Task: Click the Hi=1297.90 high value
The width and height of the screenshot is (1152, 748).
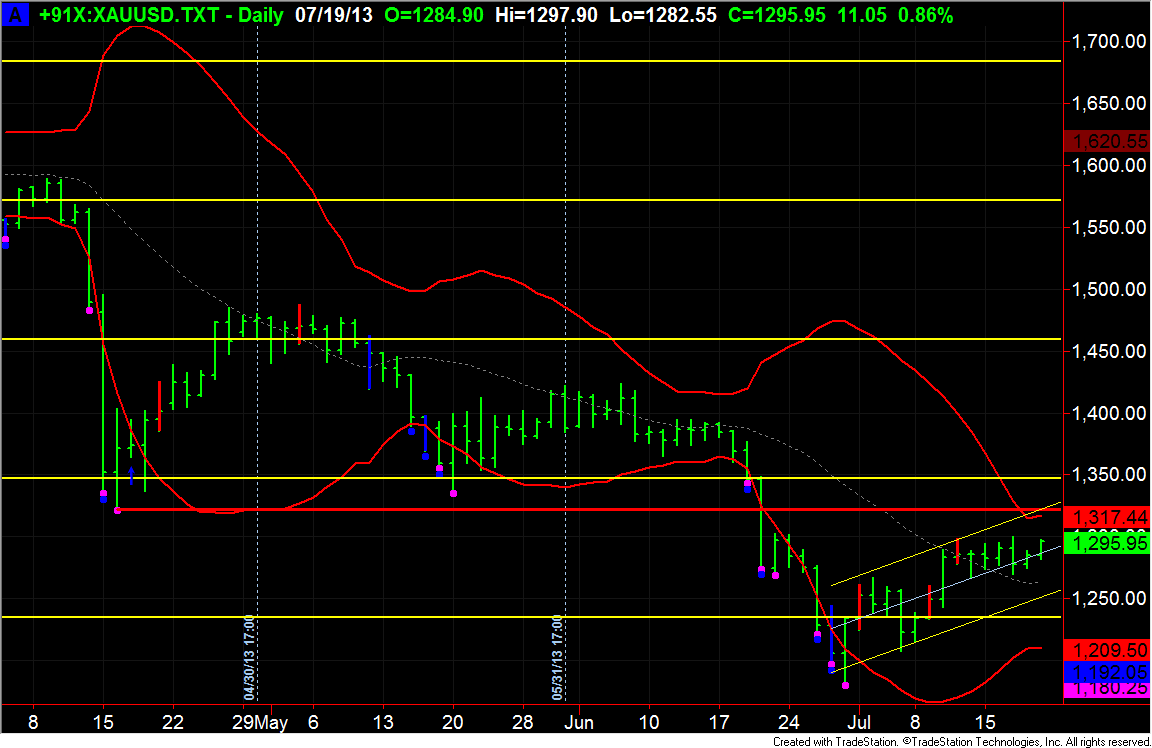Action: (x=546, y=15)
